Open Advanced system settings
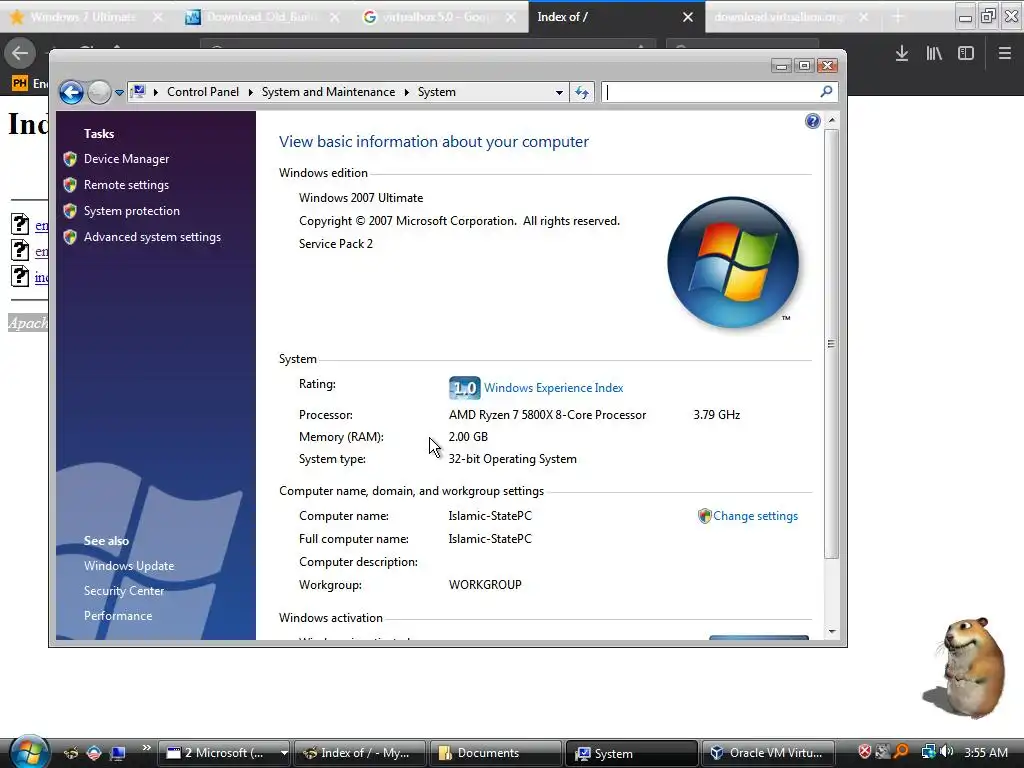Viewport: 1024px width, 768px height. coord(152,237)
